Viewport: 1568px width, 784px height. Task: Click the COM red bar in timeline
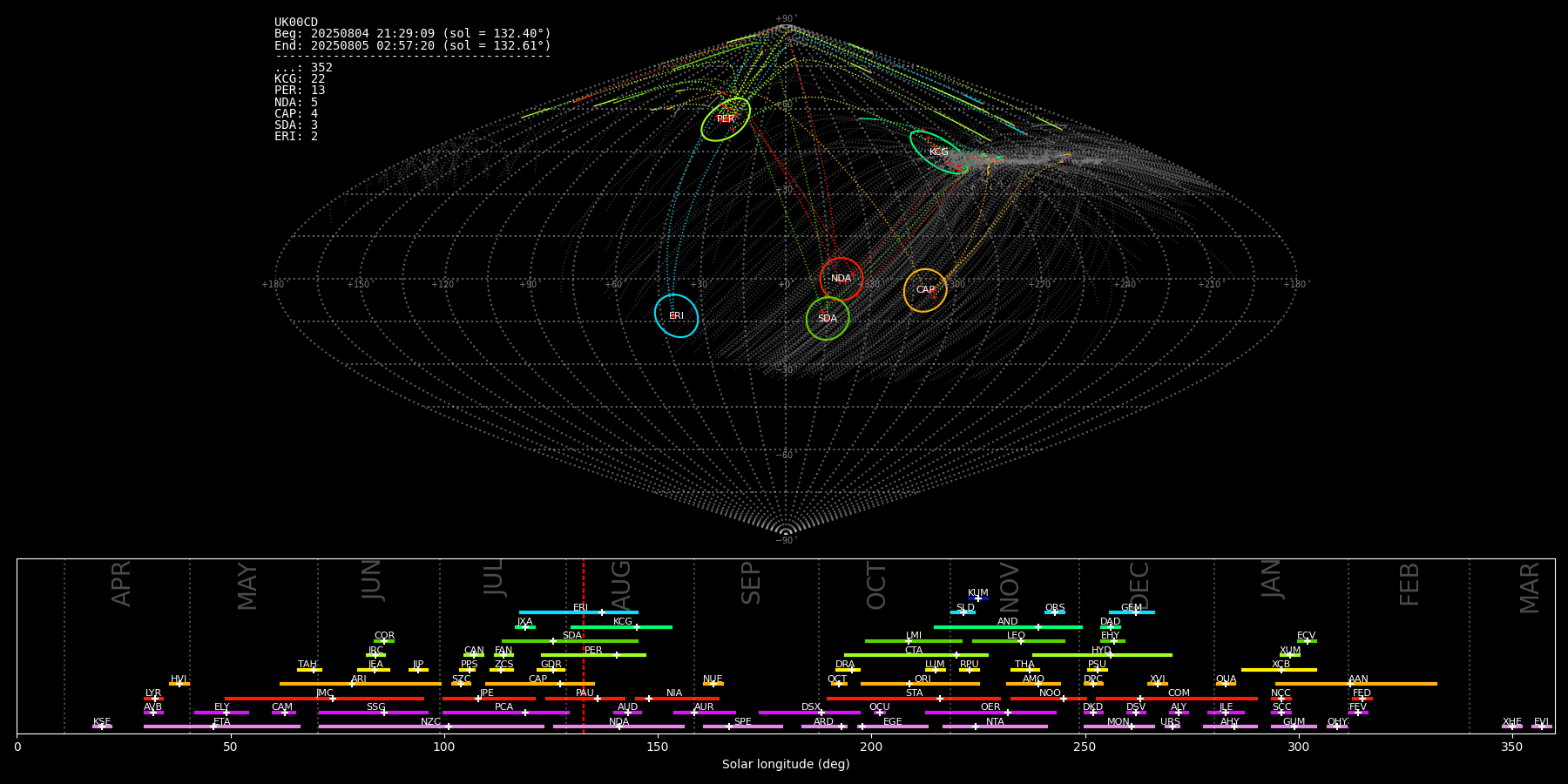1177,698
